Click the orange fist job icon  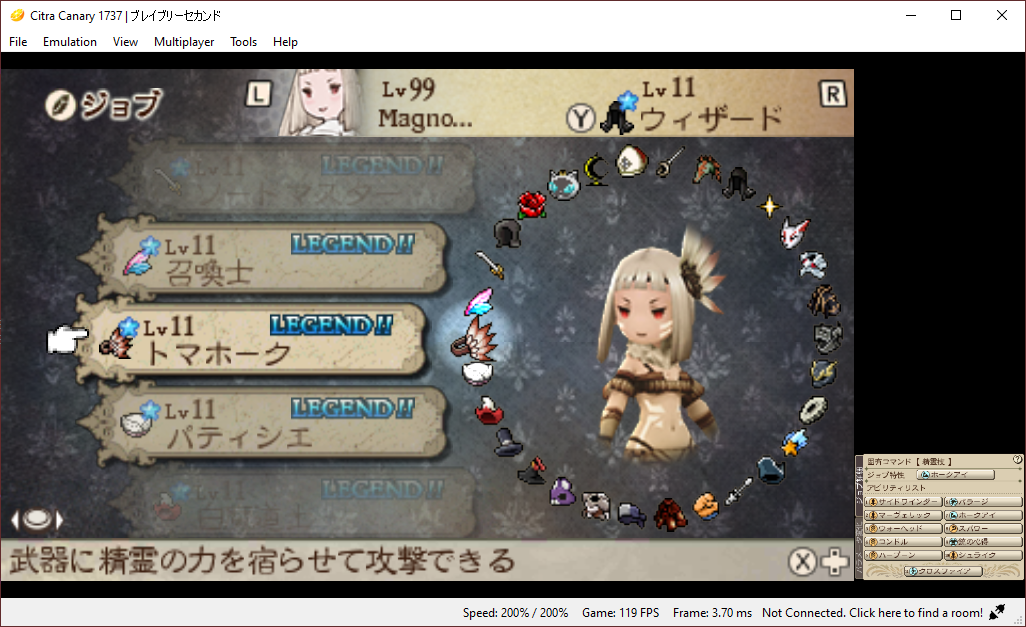click(706, 506)
